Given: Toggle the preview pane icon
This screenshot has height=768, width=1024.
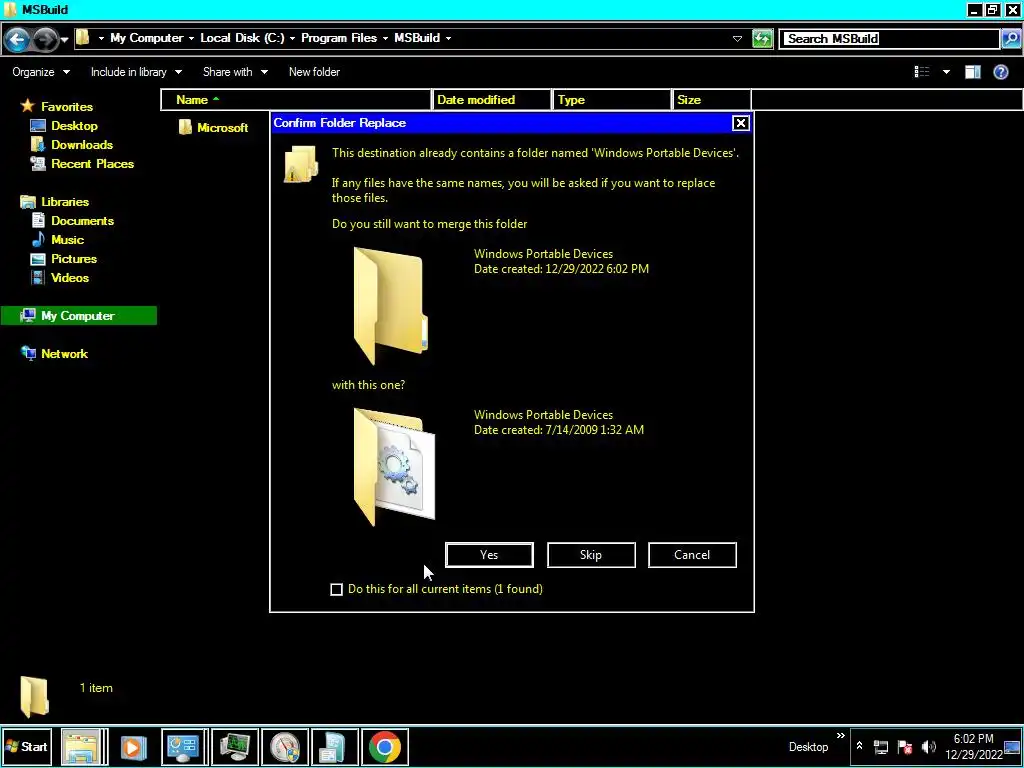Looking at the screenshot, I should [972, 72].
